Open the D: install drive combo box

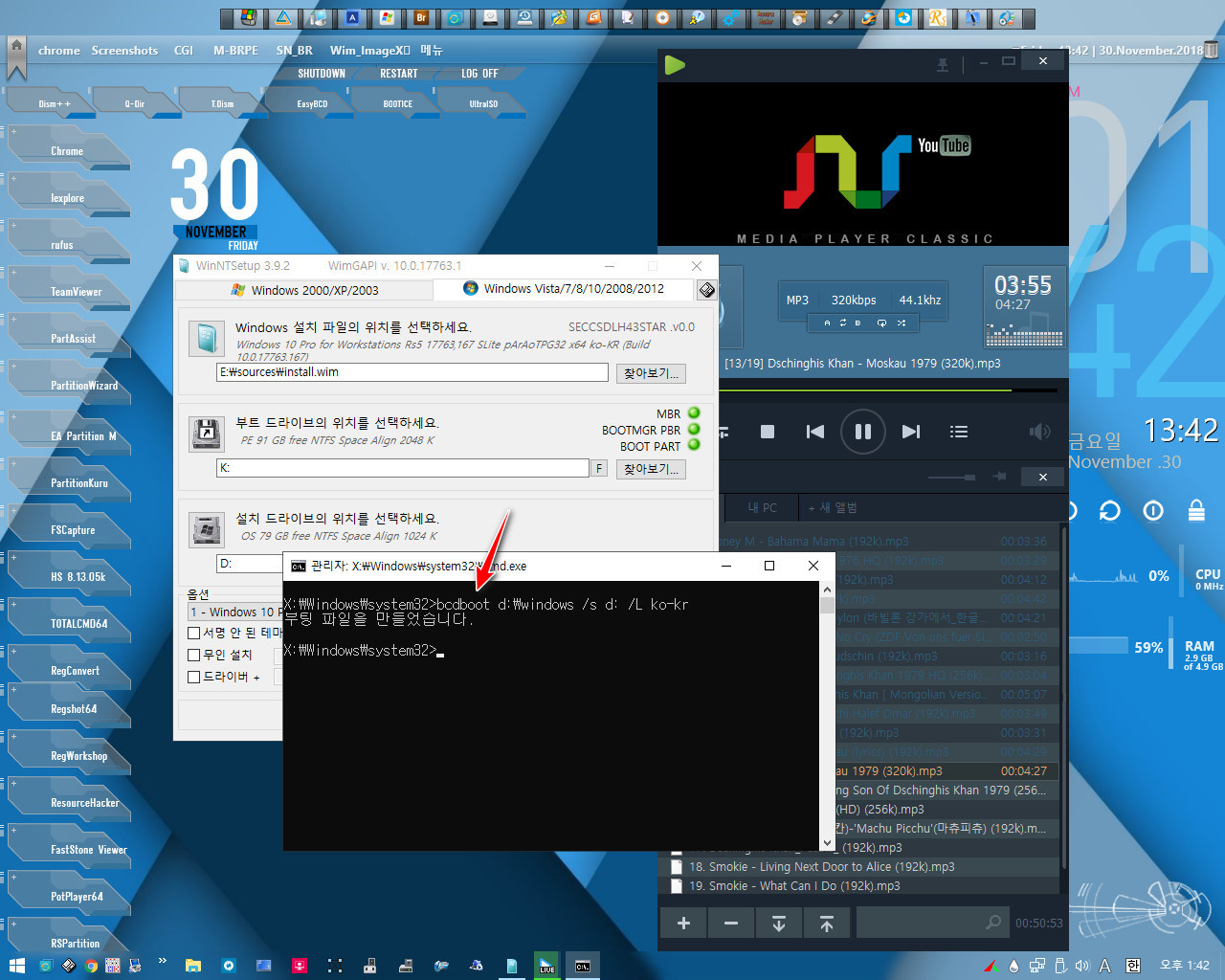pos(250,564)
